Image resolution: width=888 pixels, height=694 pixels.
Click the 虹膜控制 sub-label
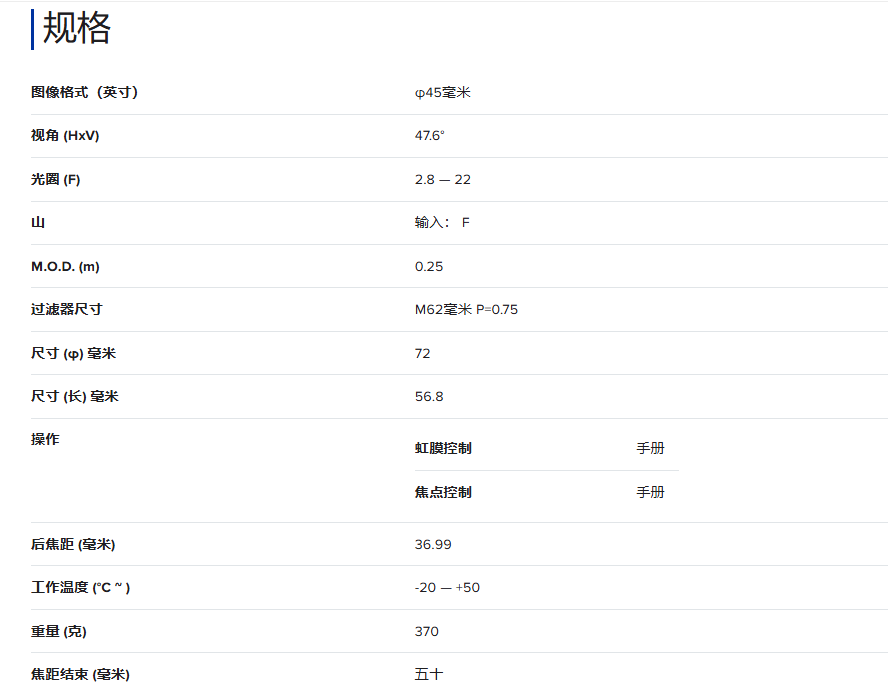(x=443, y=448)
